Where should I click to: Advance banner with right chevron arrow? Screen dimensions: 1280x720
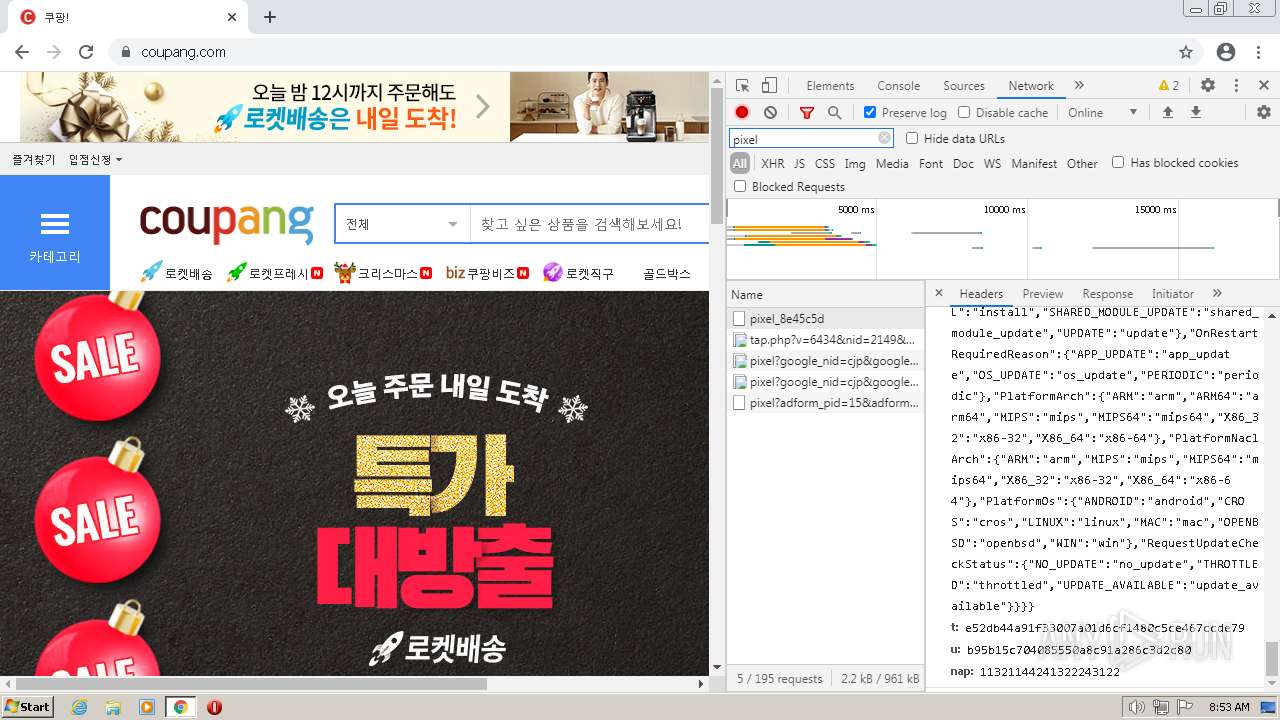tap(483, 106)
